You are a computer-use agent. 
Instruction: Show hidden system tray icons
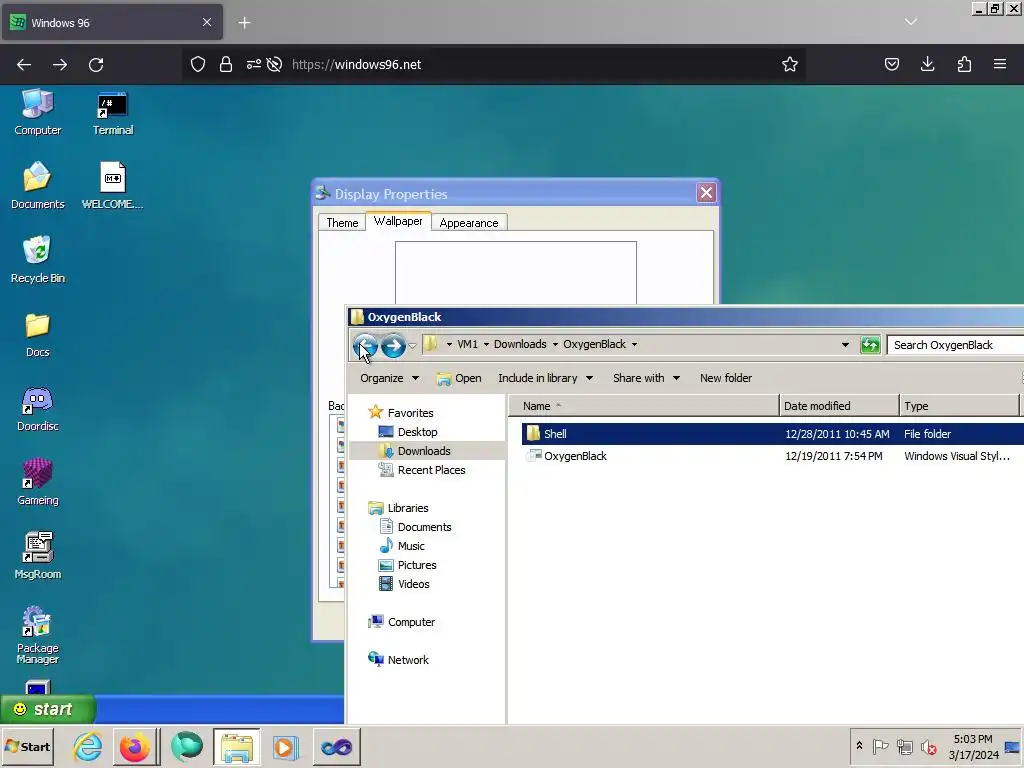859,746
